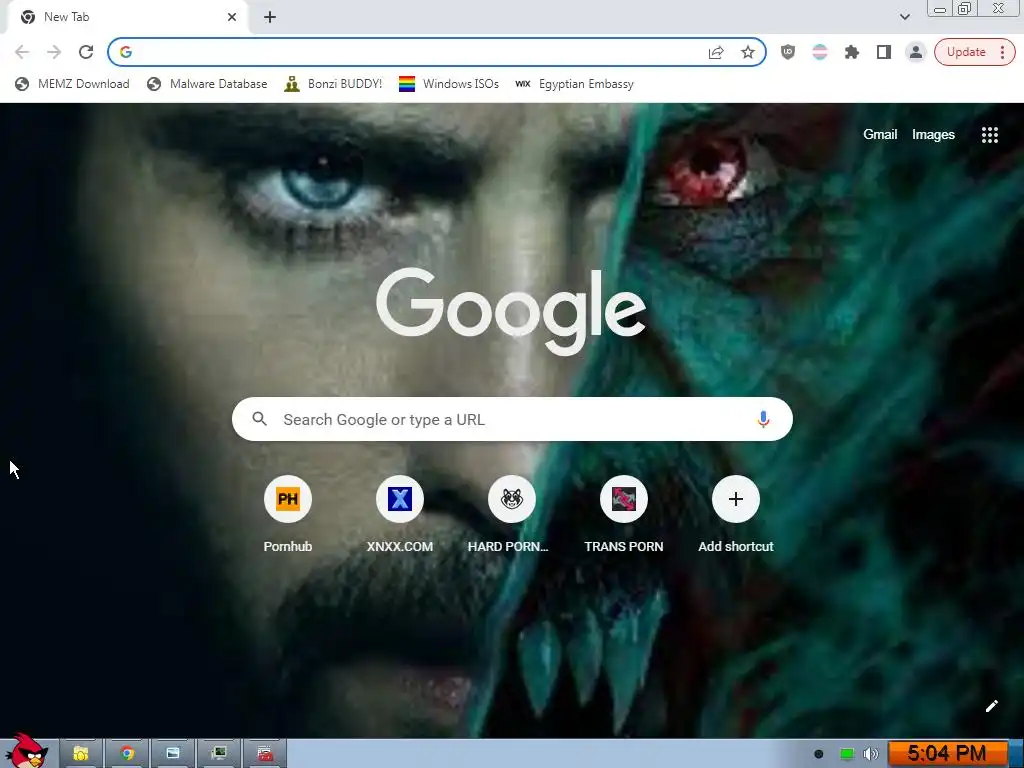Click the magnifier icon in search box
Viewport: 1024px width, 768px height.
click(259, 419)
